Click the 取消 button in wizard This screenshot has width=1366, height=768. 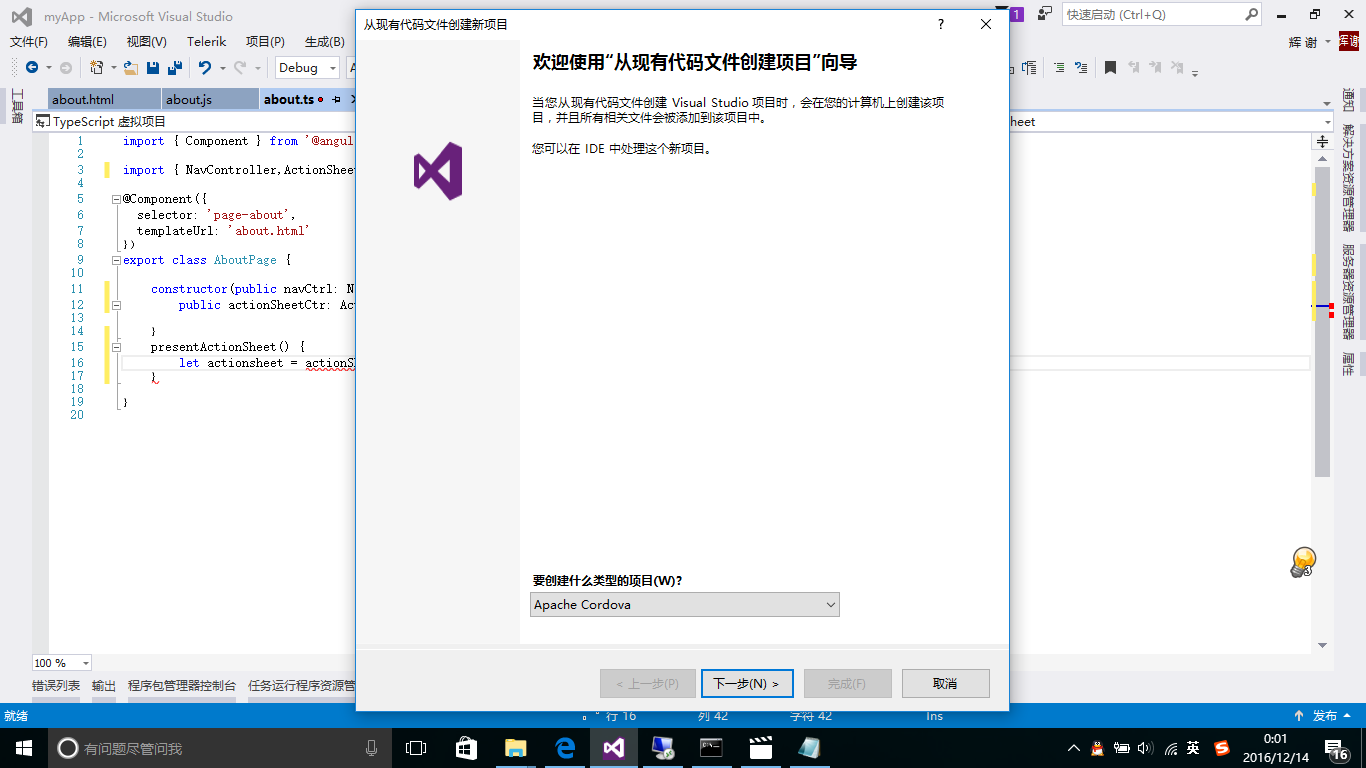click(x=945, y=684)
